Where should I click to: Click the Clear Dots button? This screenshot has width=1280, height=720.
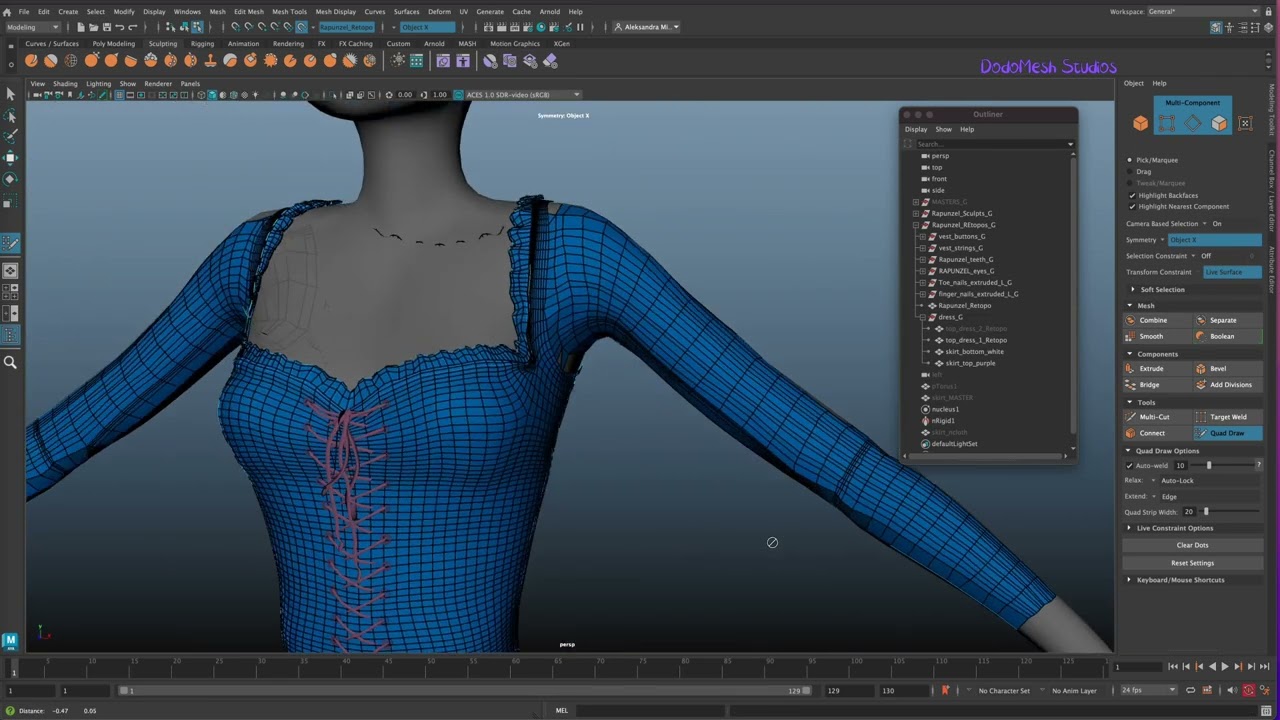[x=1192, y=545]
